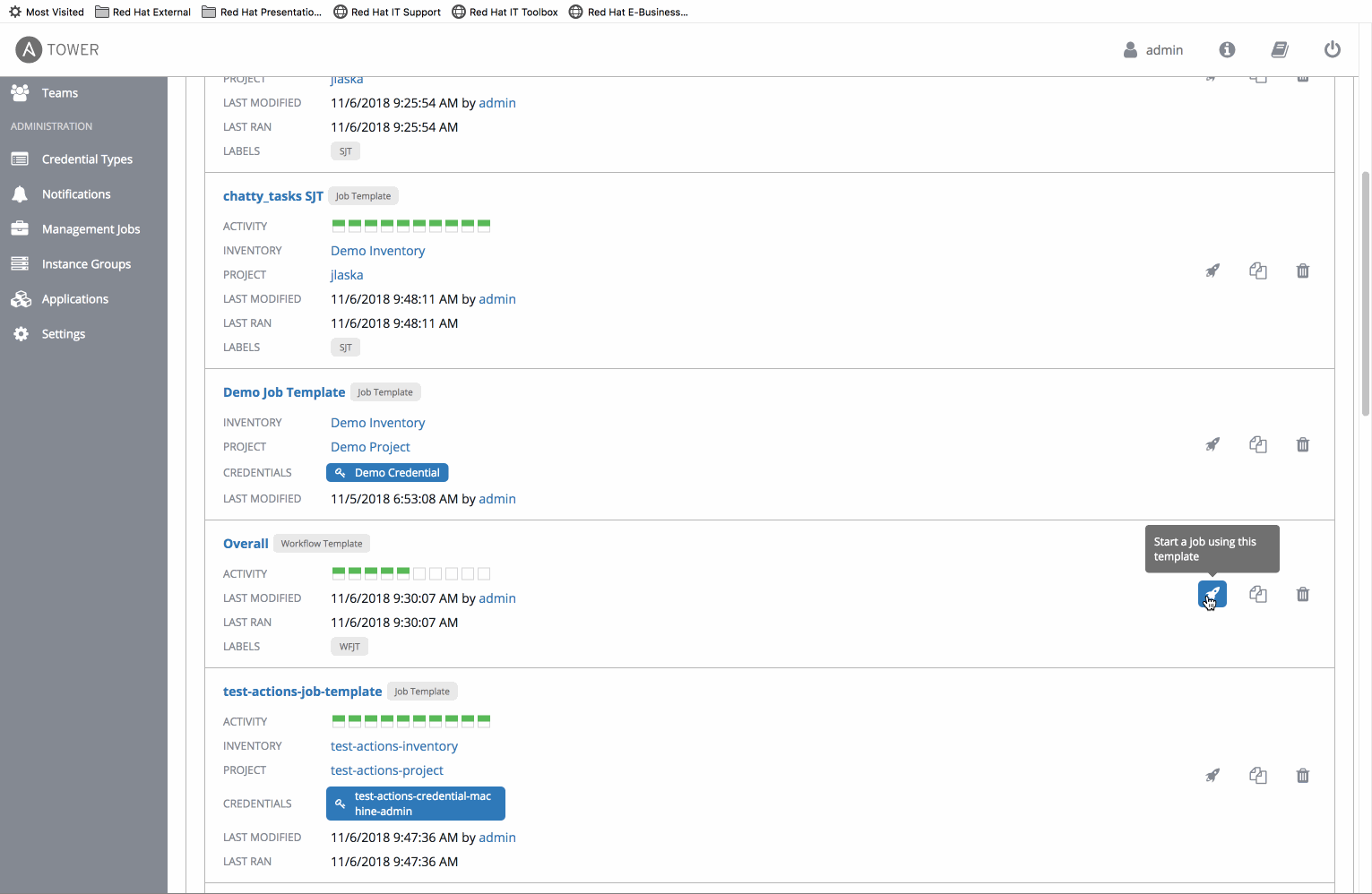This screenshot has height=894, width=1372.
Task: Launch the test-actions-job-template
Action: coord(1212,776)
